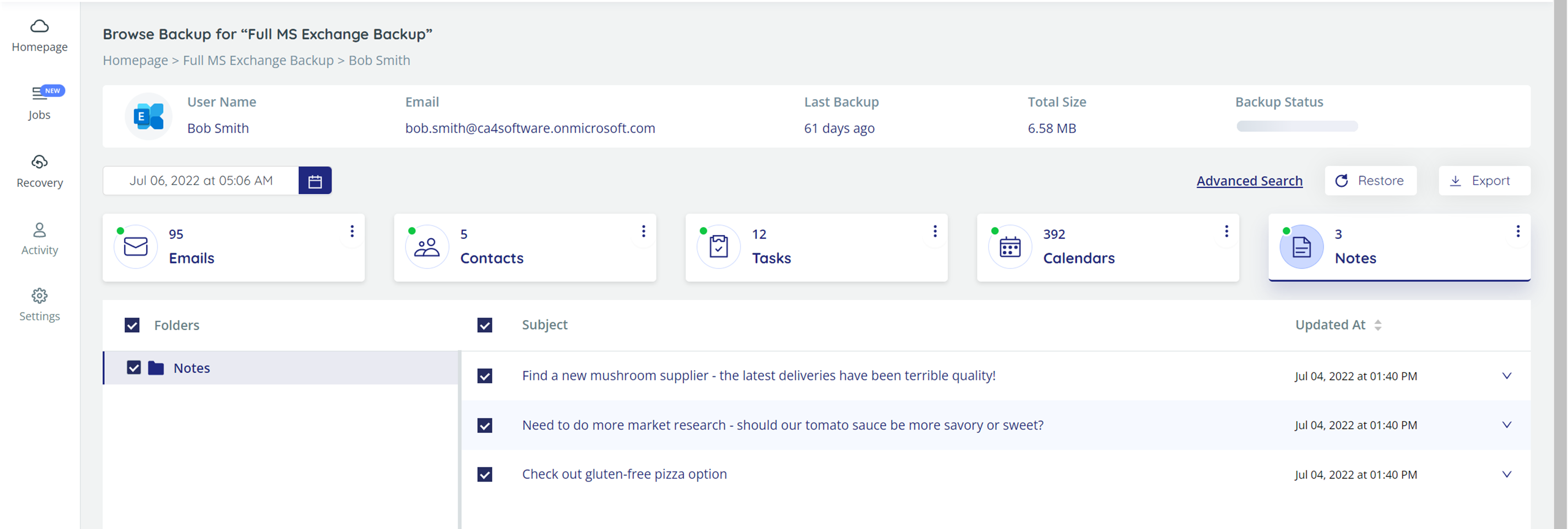This screenshot has width=1568, height=529.
Task: Open the Settings gear icon
Action: pos(40,296)
